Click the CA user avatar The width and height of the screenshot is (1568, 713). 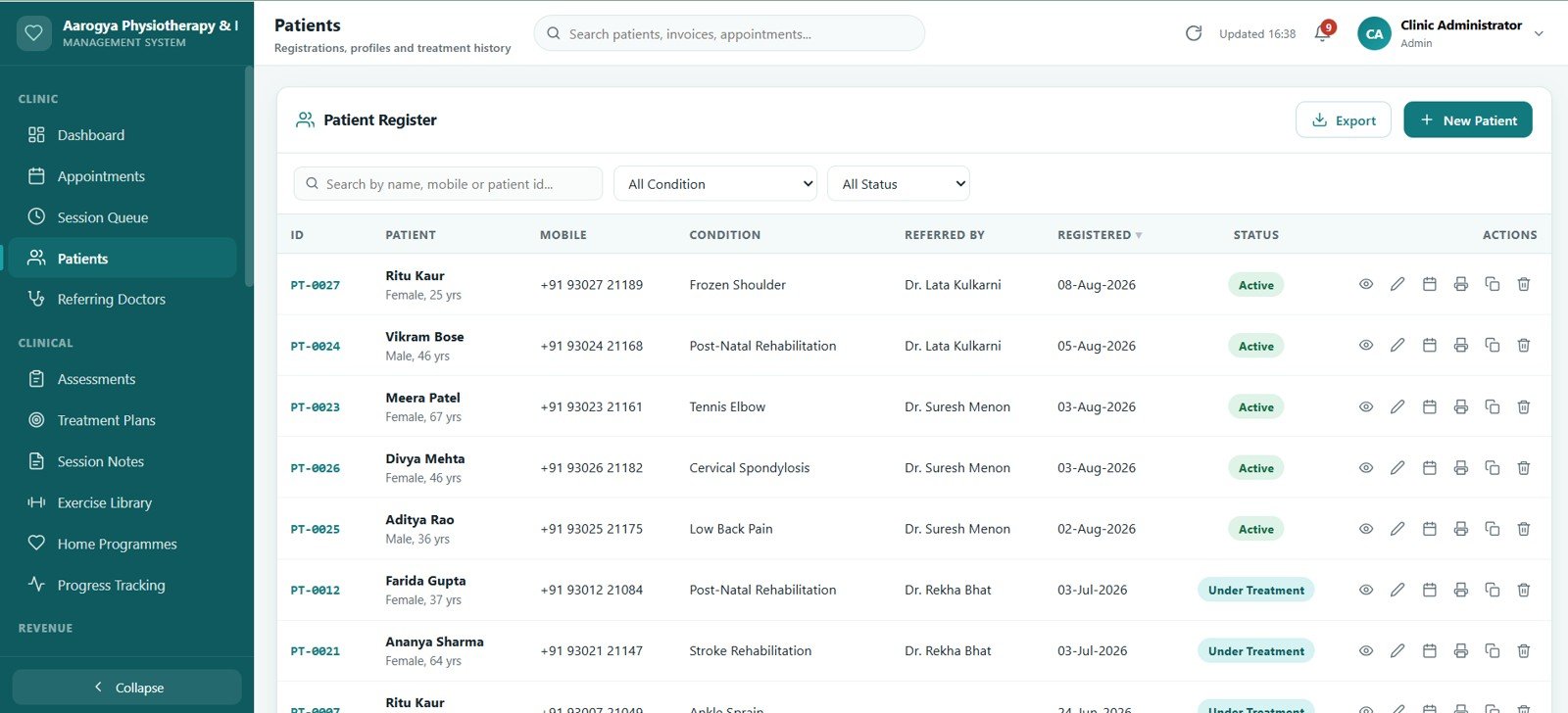[x=1375, y=33]
